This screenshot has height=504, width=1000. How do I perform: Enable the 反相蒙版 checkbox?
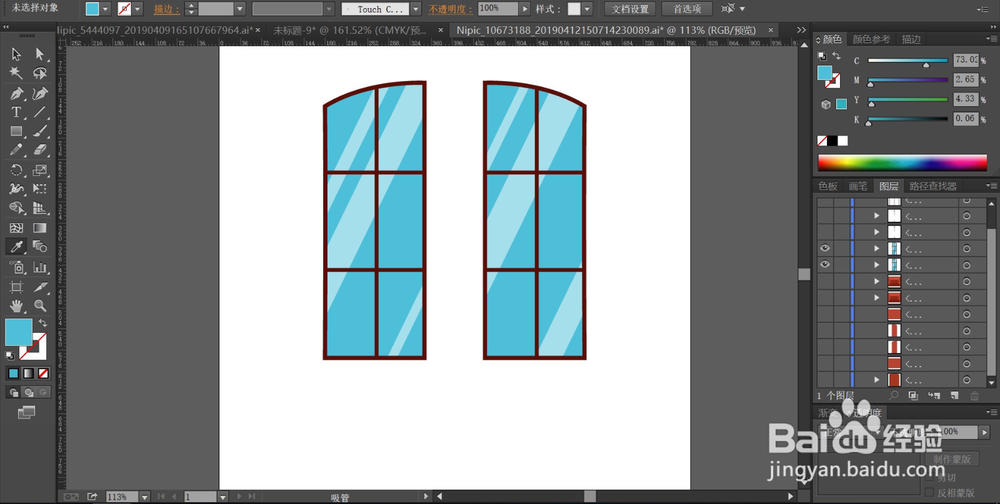point(930,493)
